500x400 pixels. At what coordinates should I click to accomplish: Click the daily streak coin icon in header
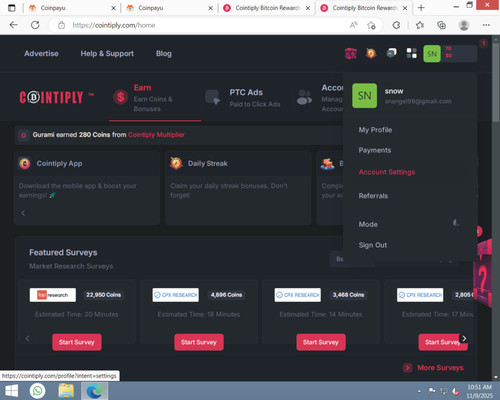coord(371,53)
